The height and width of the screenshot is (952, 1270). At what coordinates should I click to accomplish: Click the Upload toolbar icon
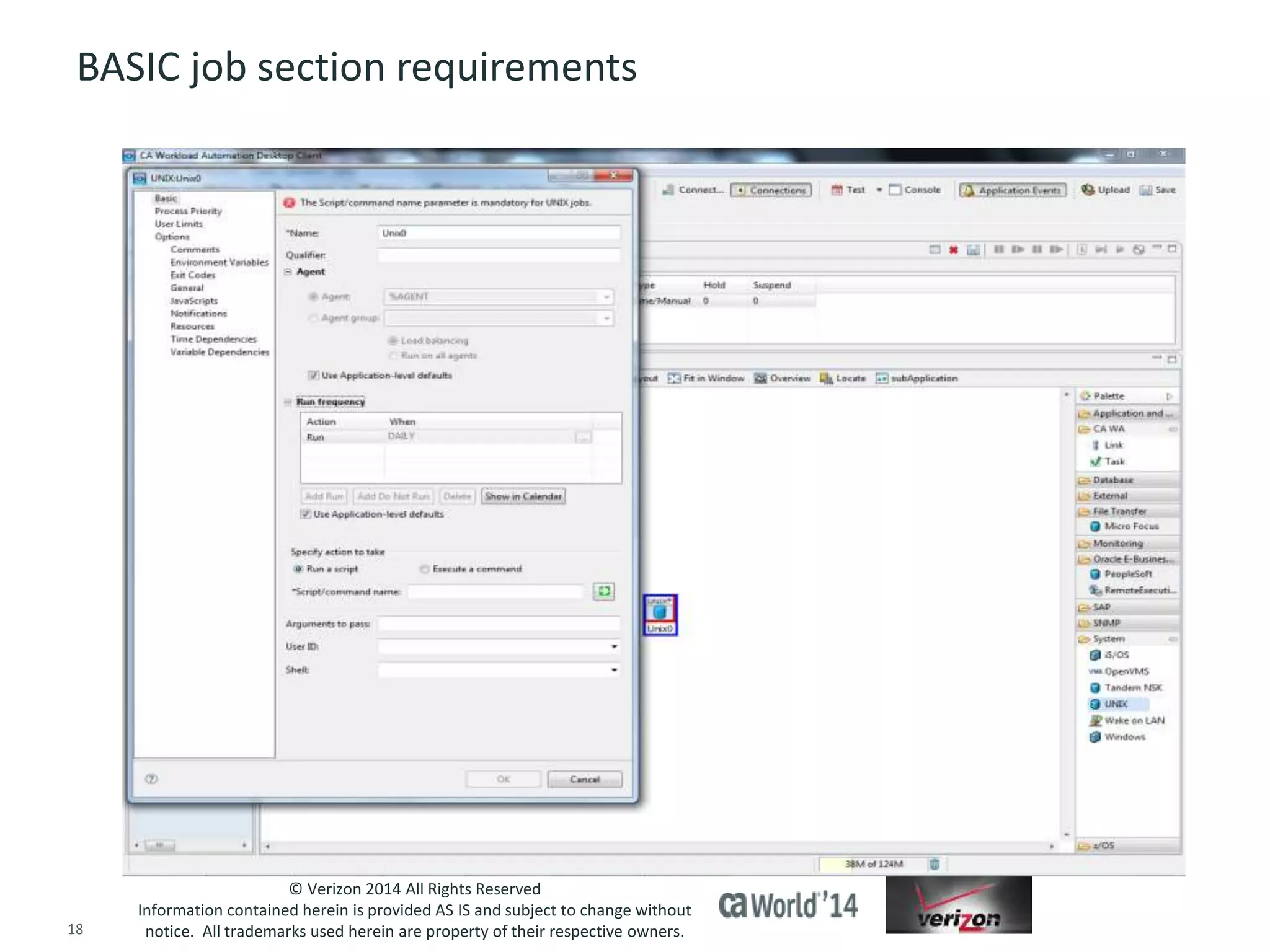1088,190
